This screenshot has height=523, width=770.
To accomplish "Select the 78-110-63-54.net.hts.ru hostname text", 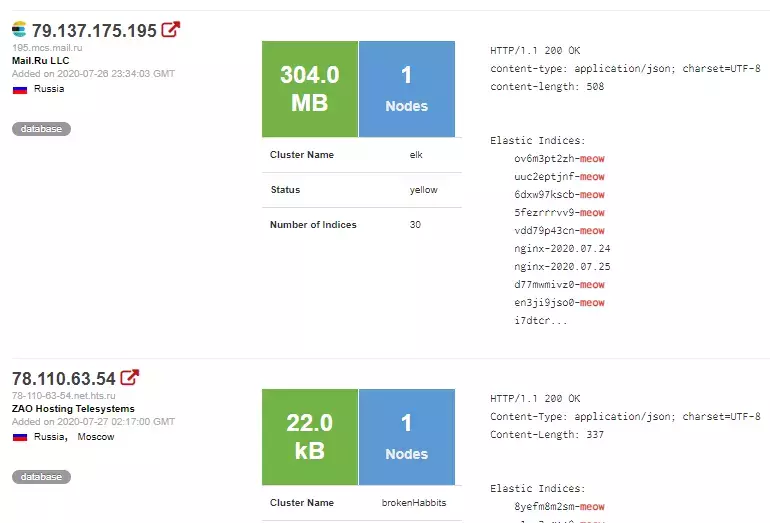I will (64, 395).
